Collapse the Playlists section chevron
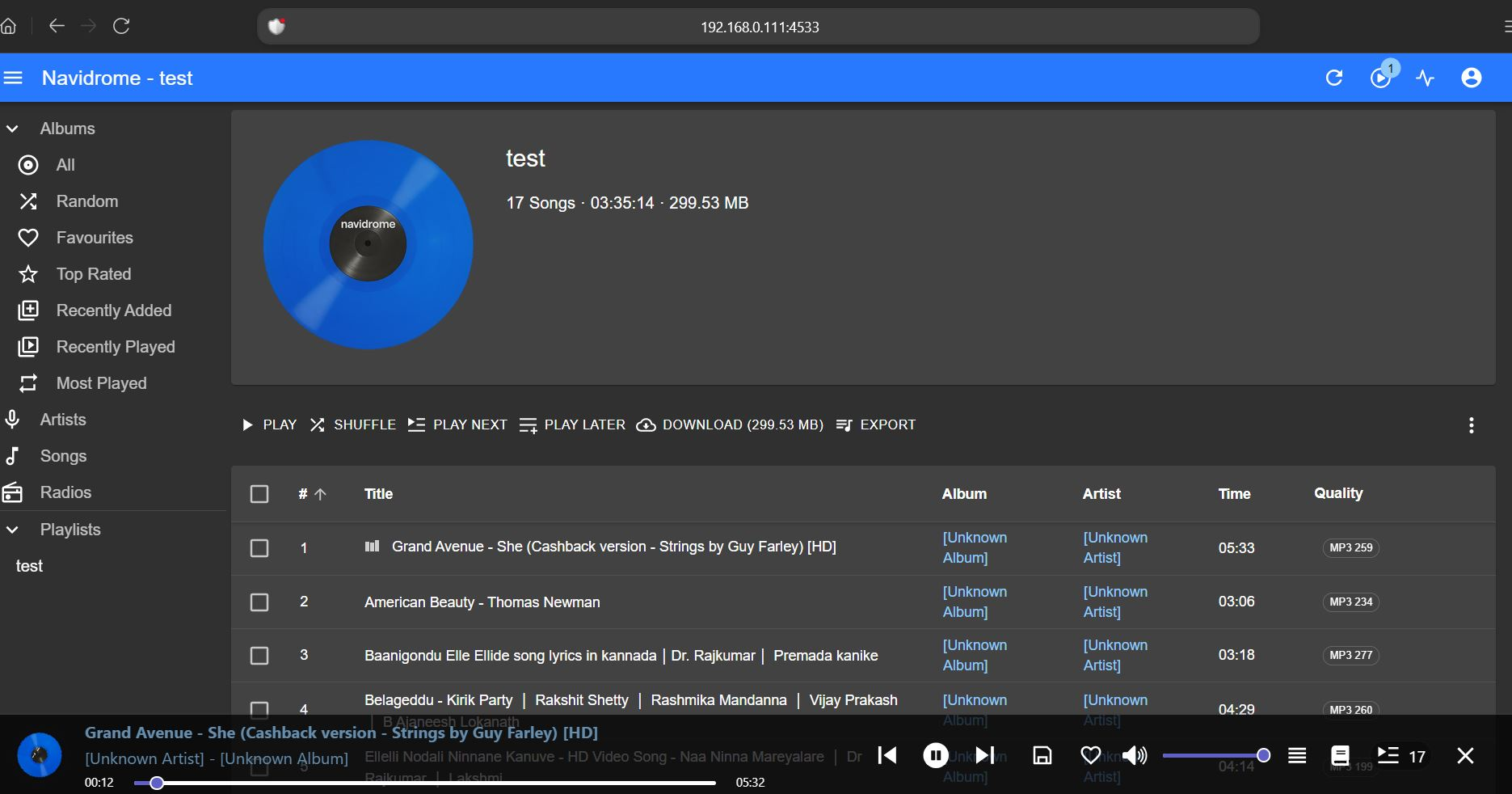1512x794 pixels. tap(12, 530)
